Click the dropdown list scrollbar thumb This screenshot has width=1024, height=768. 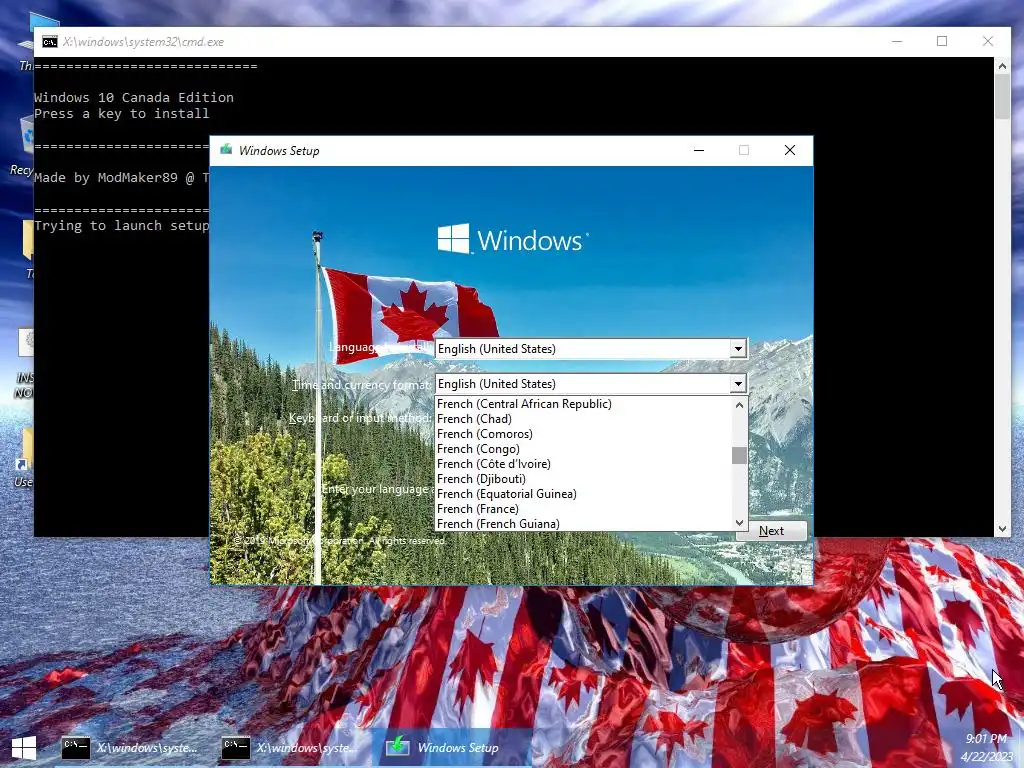(x=739, y=455)
